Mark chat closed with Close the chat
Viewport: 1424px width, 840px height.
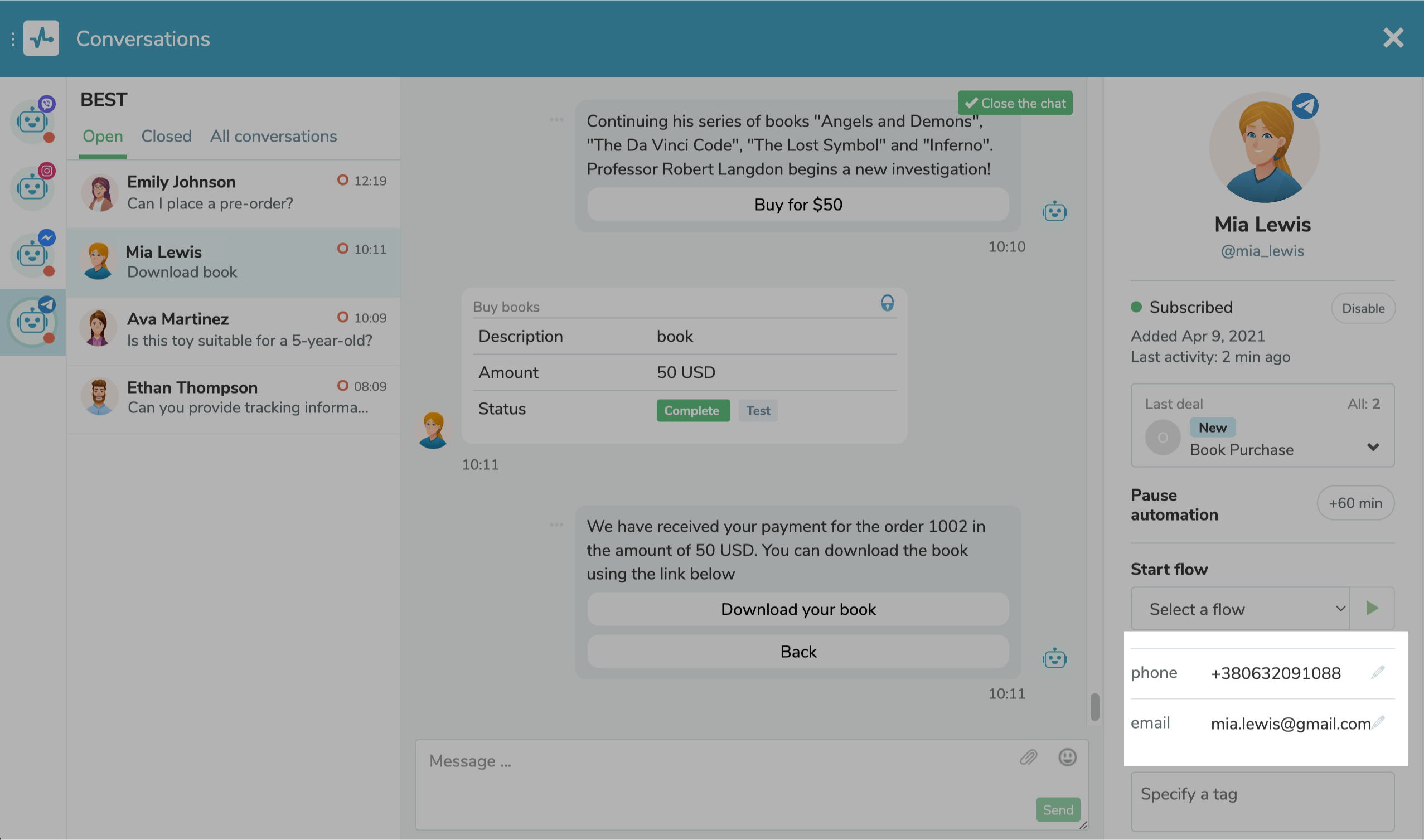coord(1015,103)
